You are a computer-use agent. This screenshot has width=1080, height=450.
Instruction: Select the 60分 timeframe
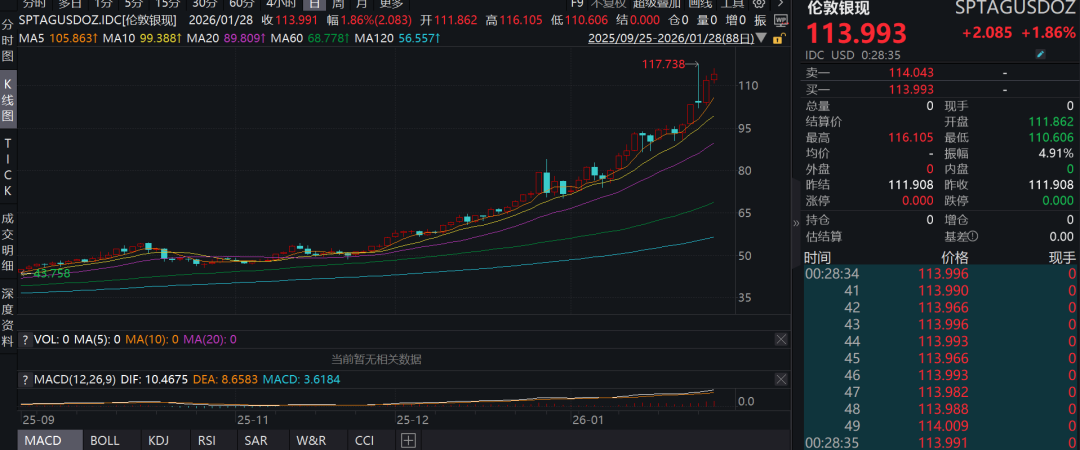click(x=241, y=4)
